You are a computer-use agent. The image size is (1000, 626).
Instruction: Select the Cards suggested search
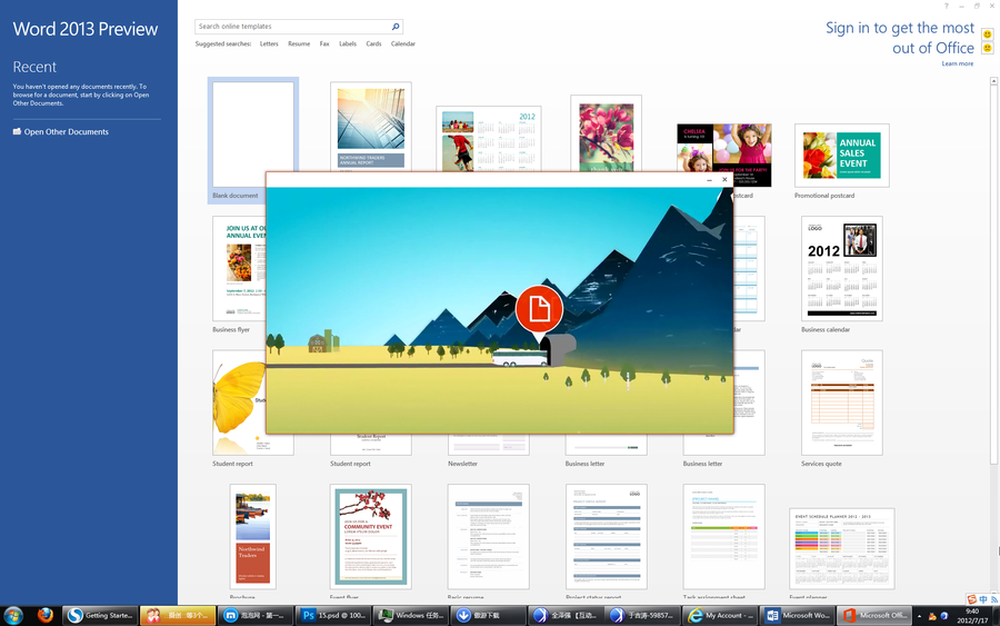(x=374, y=44)
